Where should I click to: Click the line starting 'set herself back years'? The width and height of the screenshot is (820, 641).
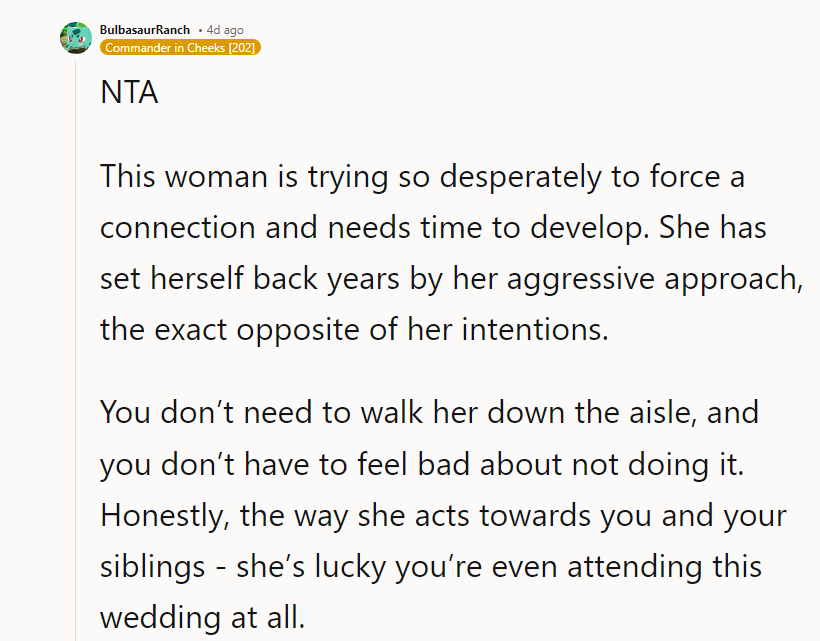450,278
